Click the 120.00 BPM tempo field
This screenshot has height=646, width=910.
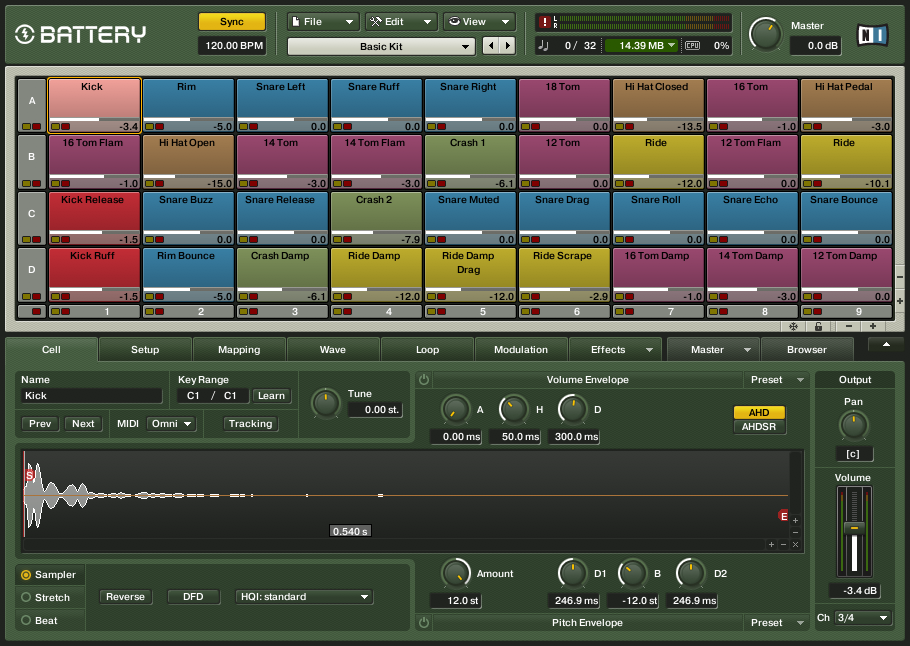(x=234, y=46)
